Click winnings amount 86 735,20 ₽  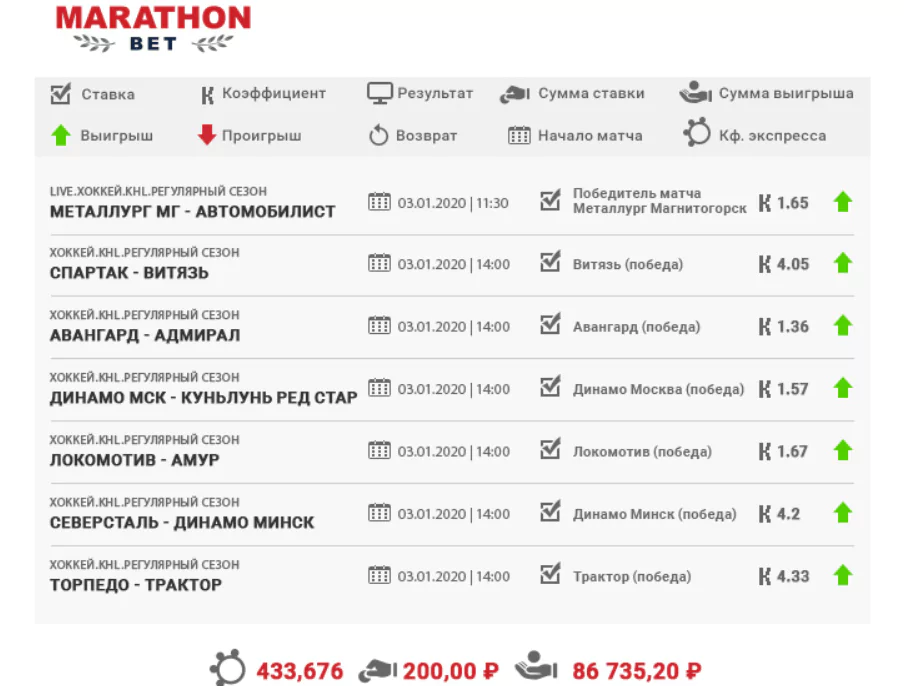point(636,671)
